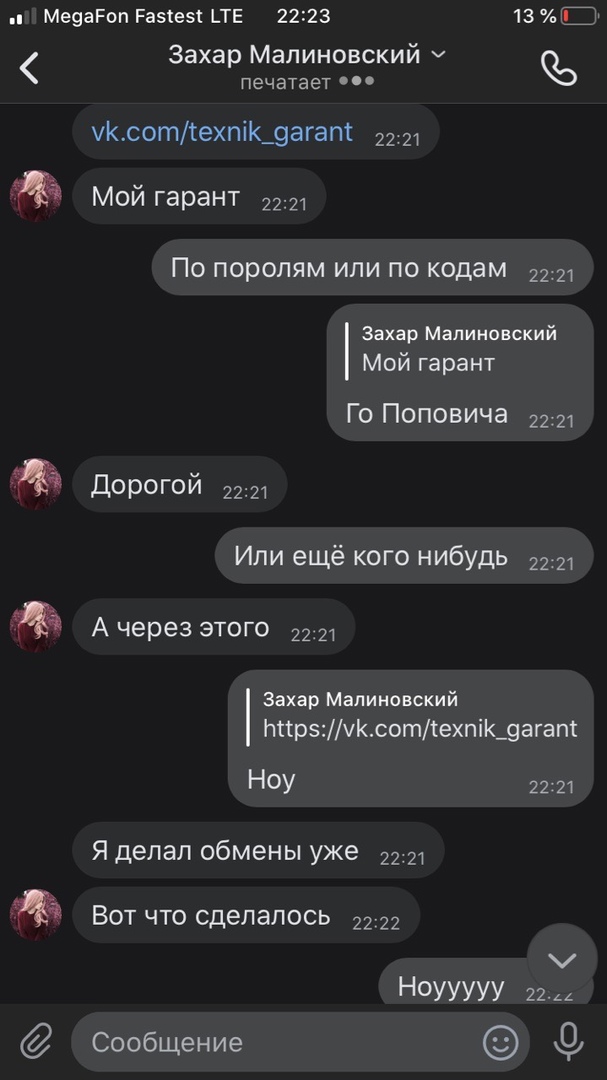
Task: Open avatar beside 'Дорогой' message
Action: tap(36, 484)
